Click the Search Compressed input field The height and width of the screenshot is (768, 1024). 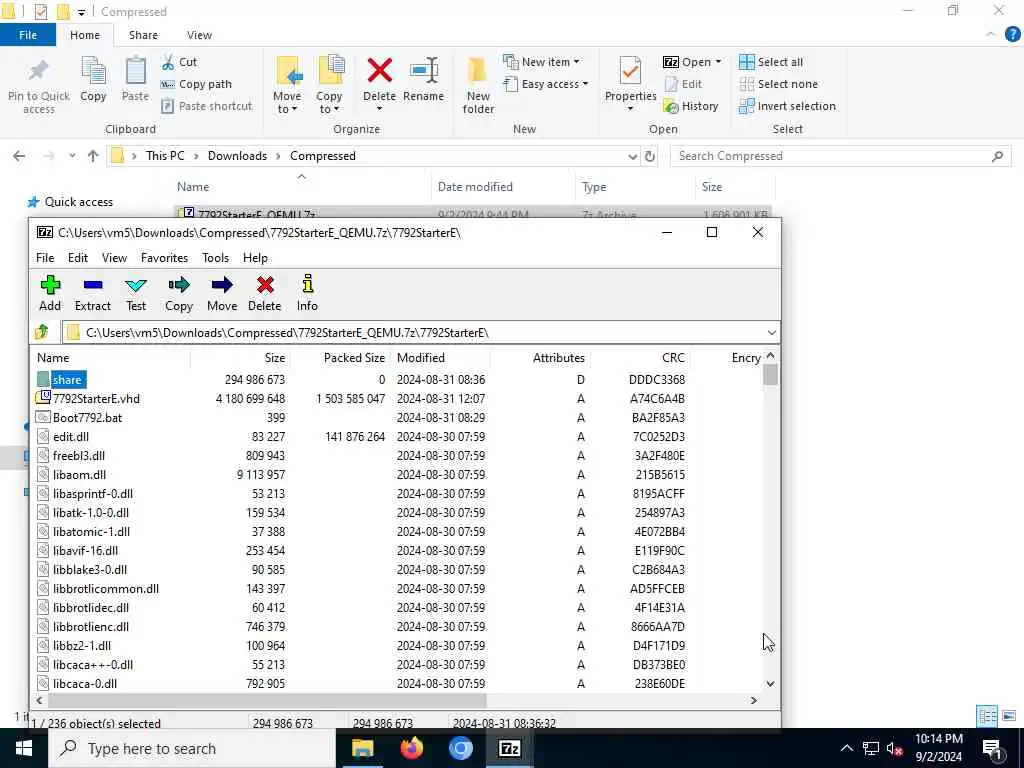[840, 156]
